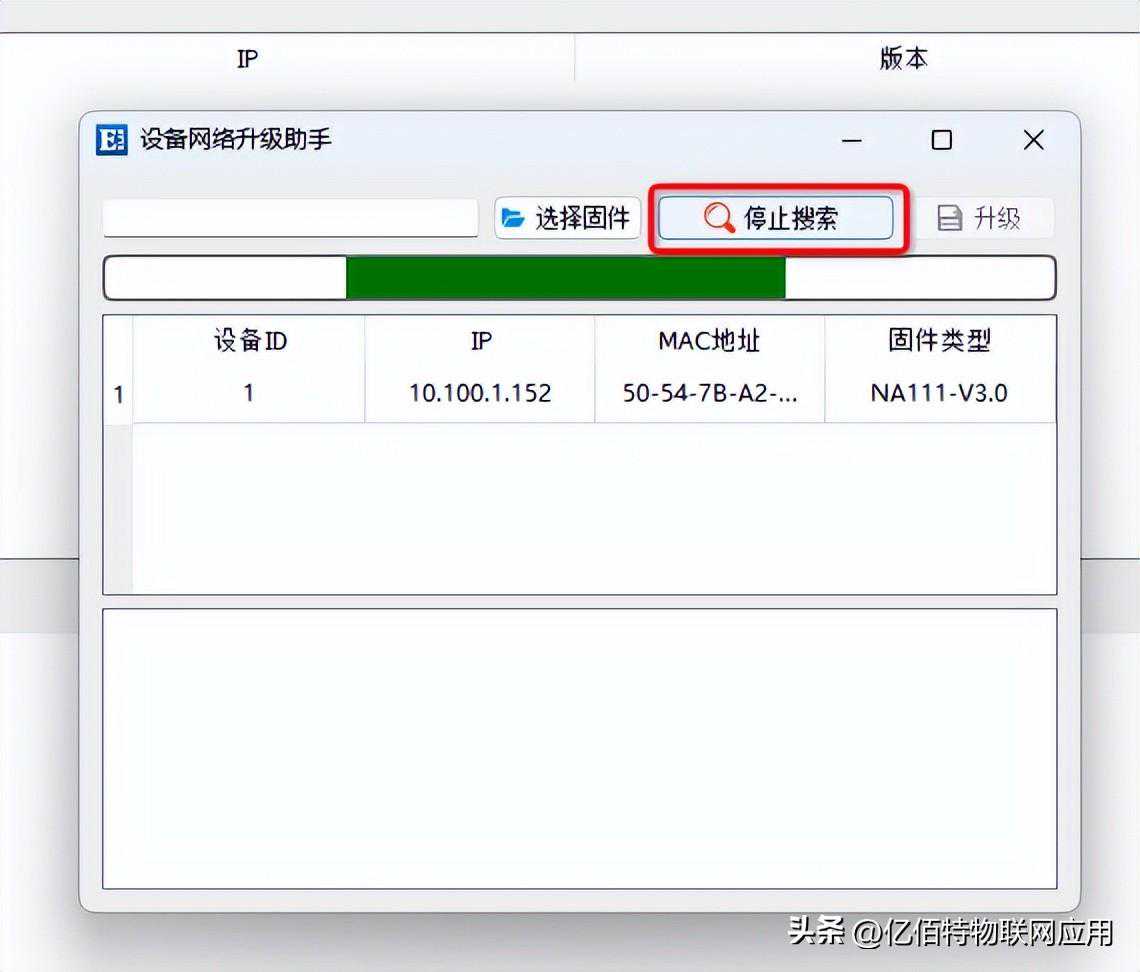The width and height of the screenshot is (1140, 972).
Task: Maximize the 设备网络升级助手 window
Action: pyautogui.click(x=942, y=140)
